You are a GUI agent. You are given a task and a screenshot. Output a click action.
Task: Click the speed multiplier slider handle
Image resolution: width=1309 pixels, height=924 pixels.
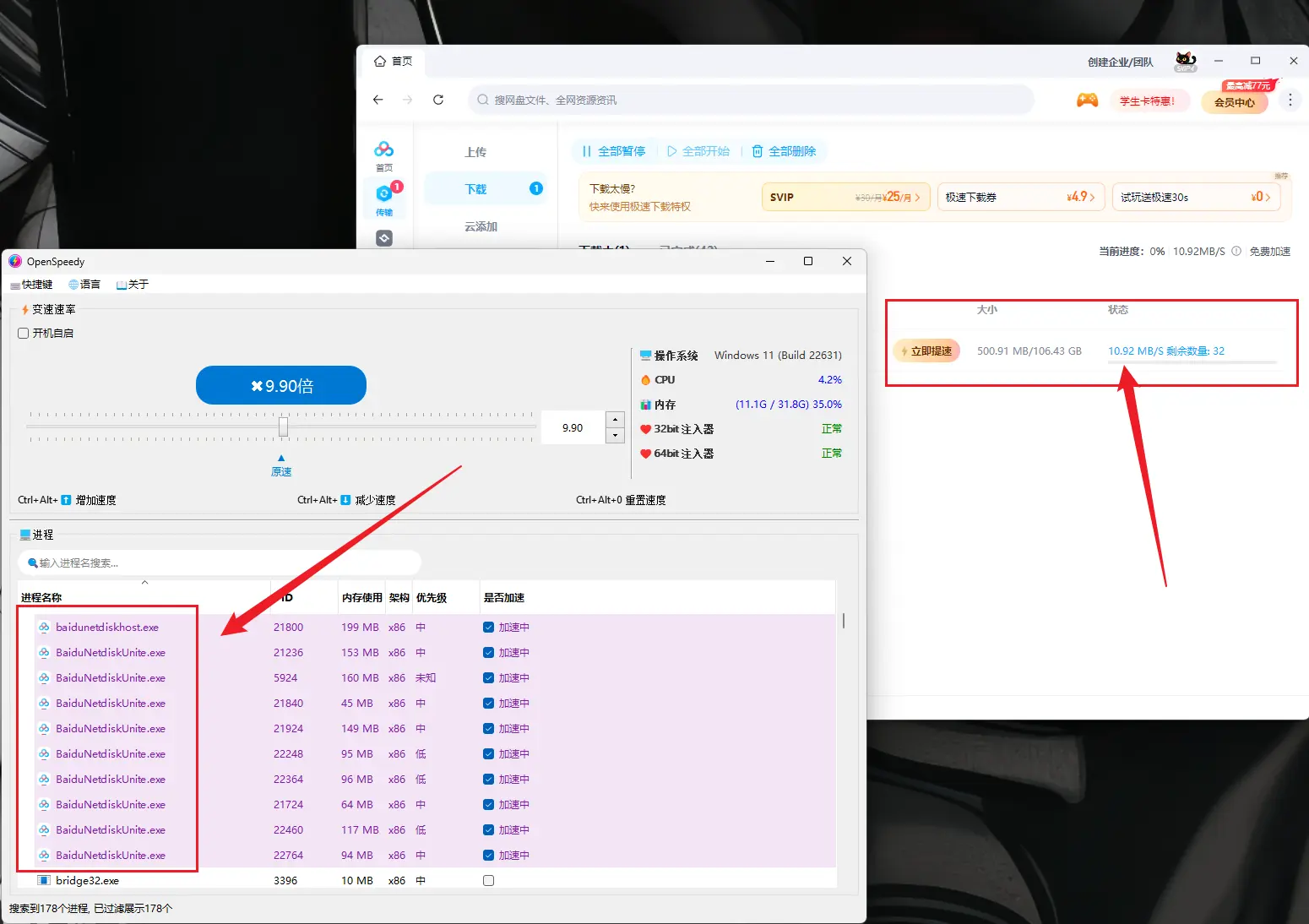pyautogui.click(x=284, y=427)
